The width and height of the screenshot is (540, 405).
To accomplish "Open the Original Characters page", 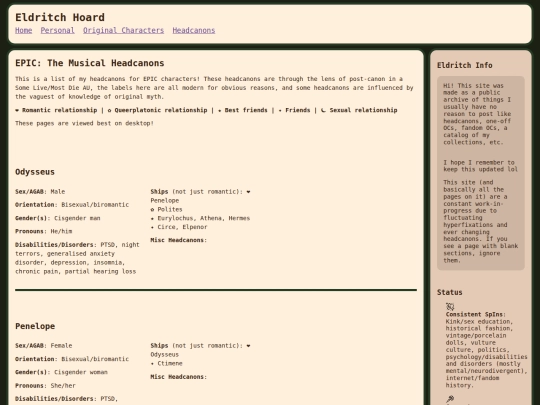I will [123, 30].
